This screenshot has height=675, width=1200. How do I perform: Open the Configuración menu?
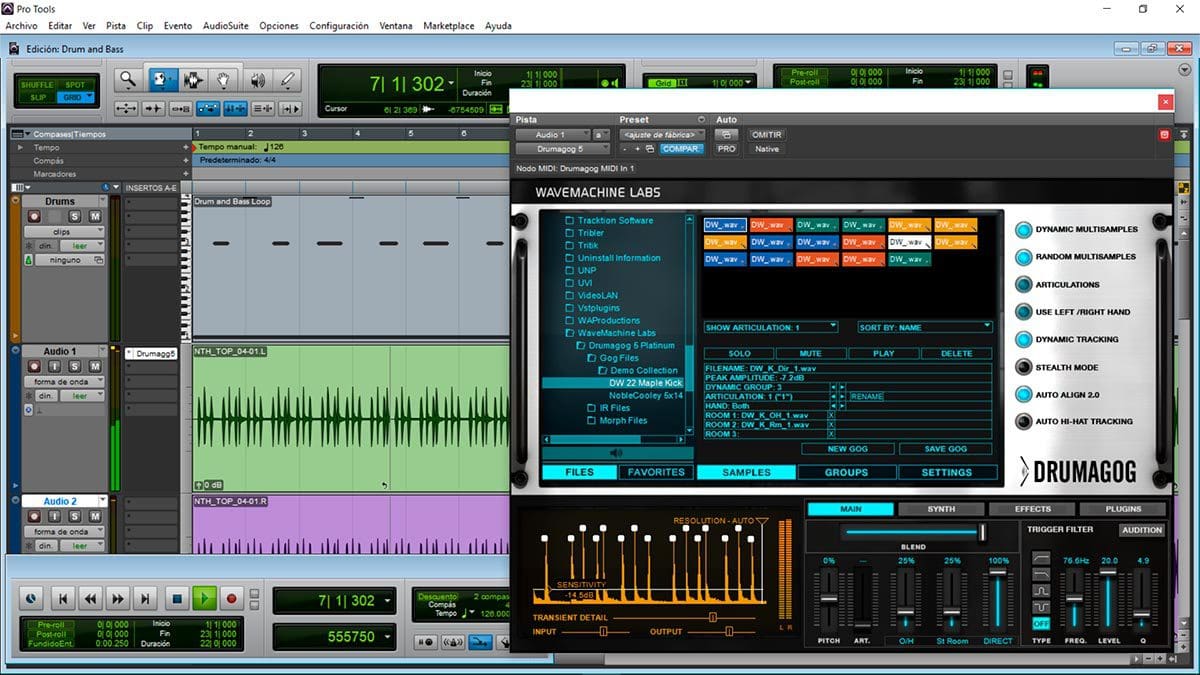pos(339,25)
